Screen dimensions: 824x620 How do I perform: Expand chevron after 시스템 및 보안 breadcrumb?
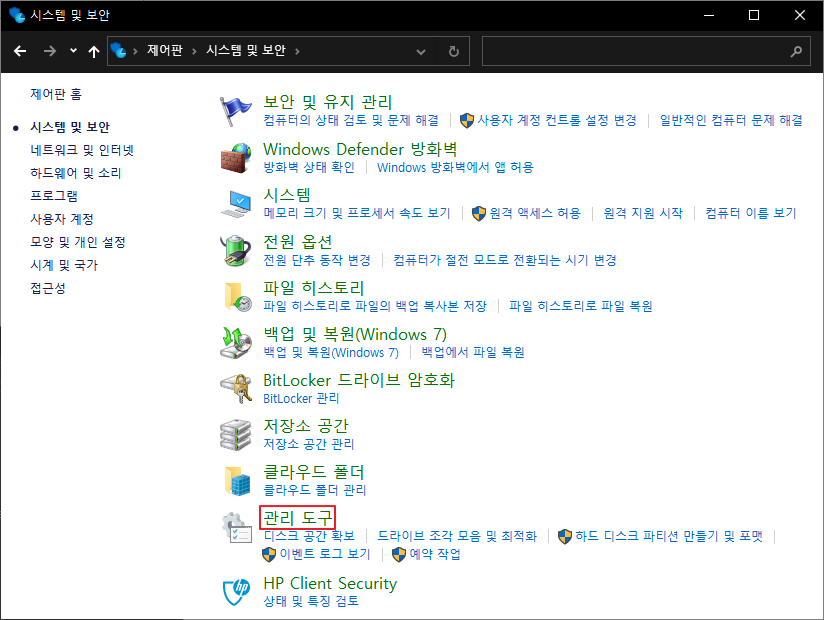click(297, 51)
